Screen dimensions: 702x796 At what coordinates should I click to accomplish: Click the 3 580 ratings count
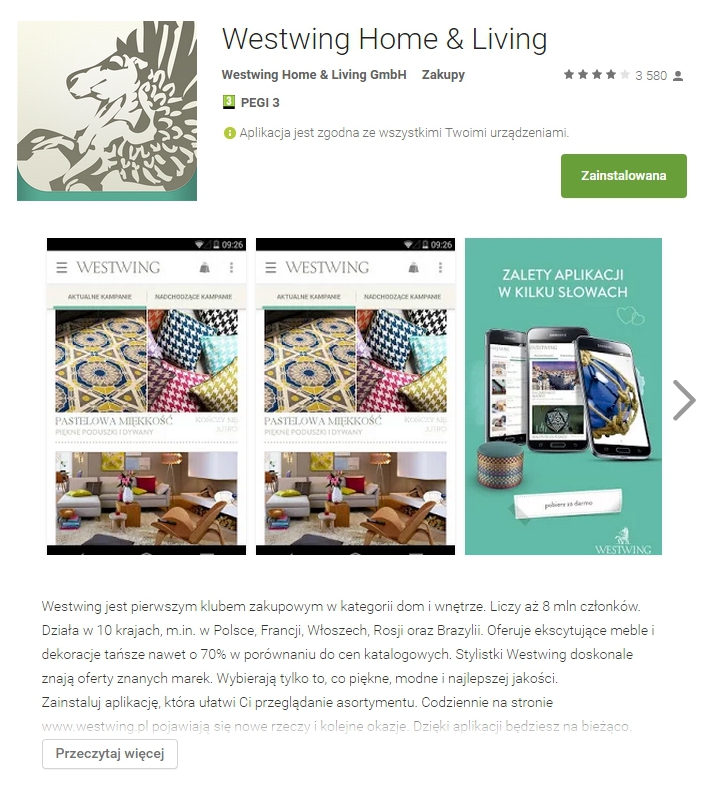click(x=651, y=76)
